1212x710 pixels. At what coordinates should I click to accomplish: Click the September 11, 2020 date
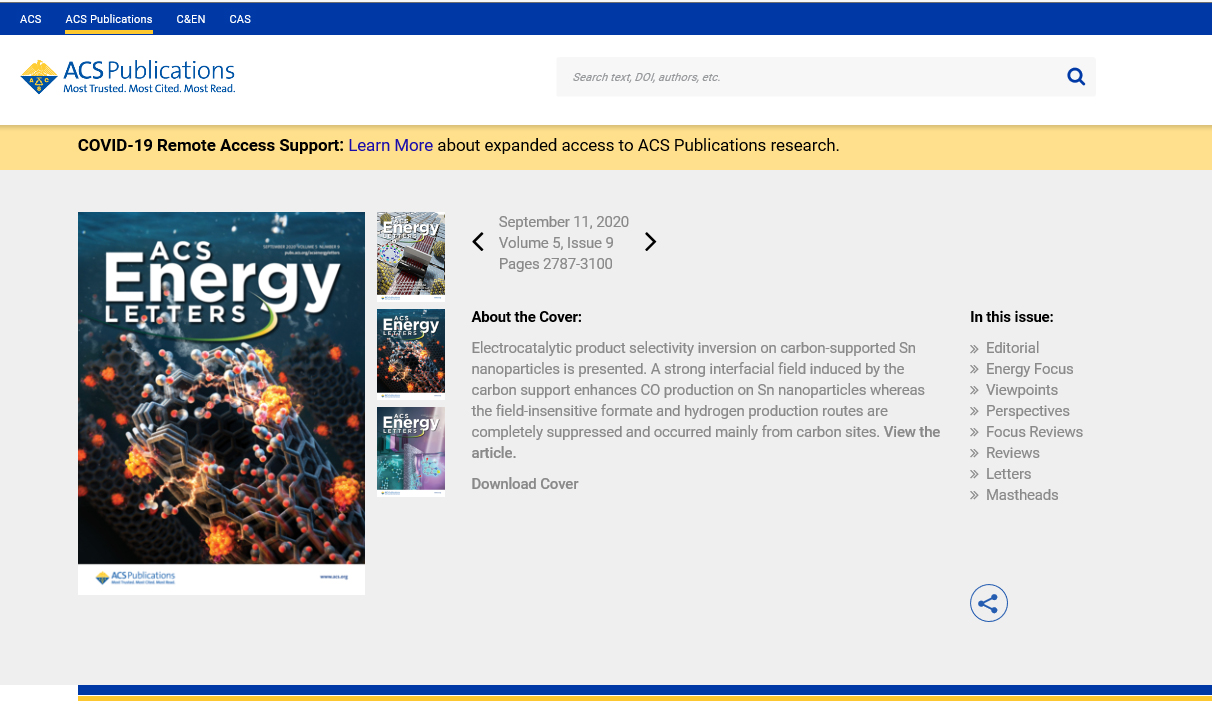coord(564,222)
